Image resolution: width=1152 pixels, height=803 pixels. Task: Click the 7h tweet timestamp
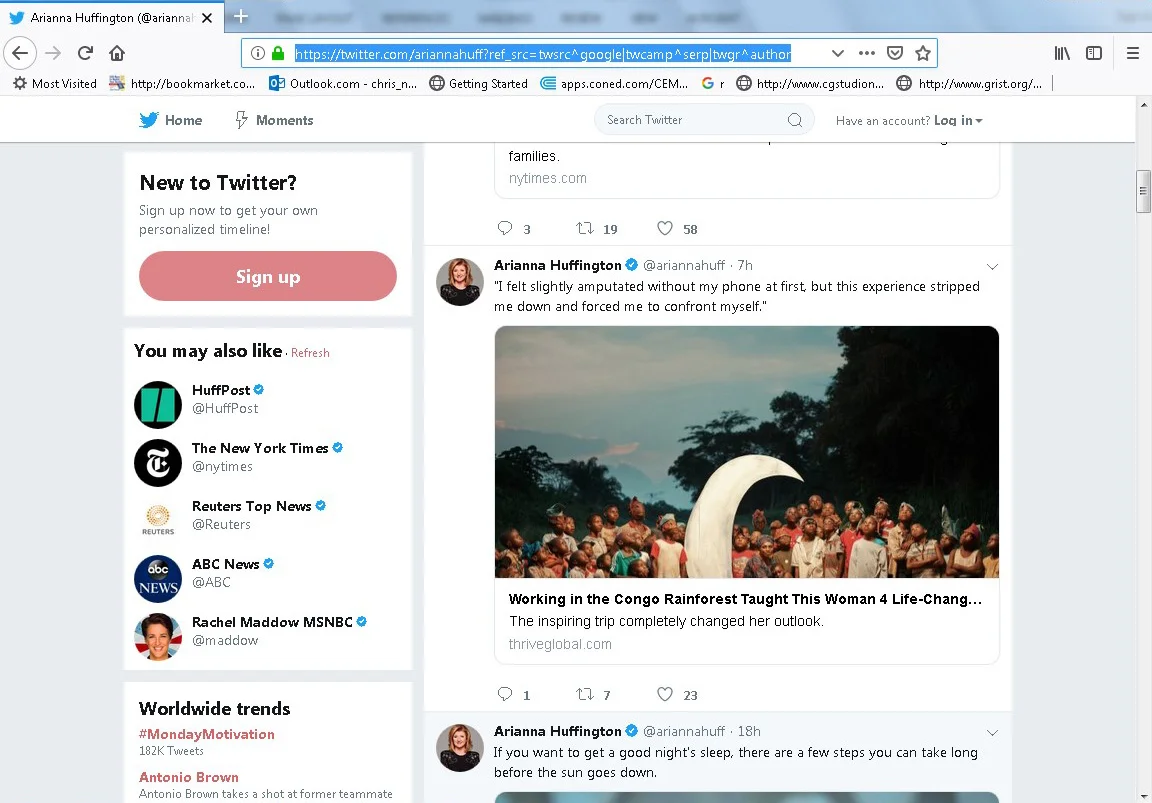point(745,265)
